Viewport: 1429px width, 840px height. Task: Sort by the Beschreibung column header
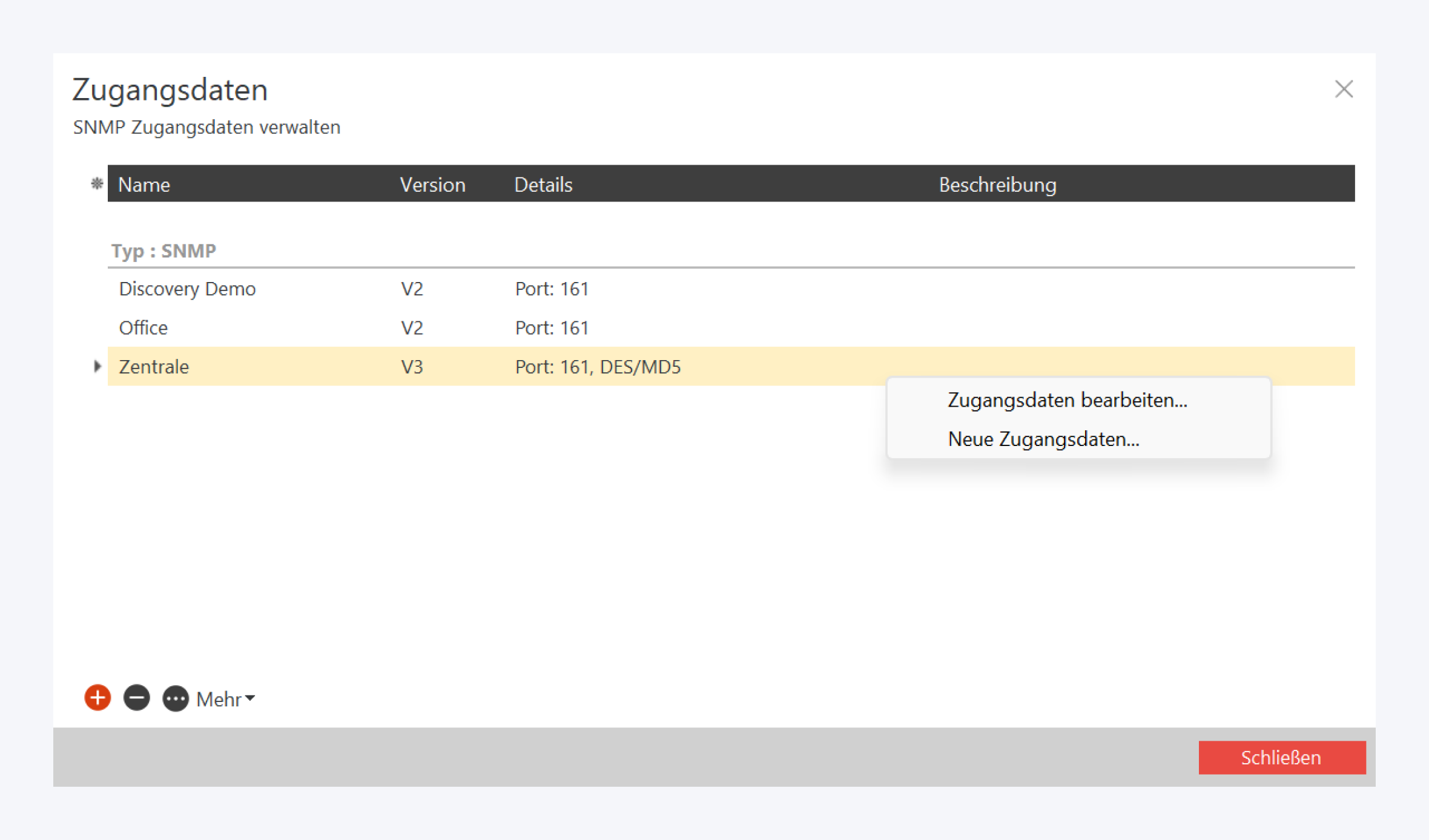[x=997, y=185]
